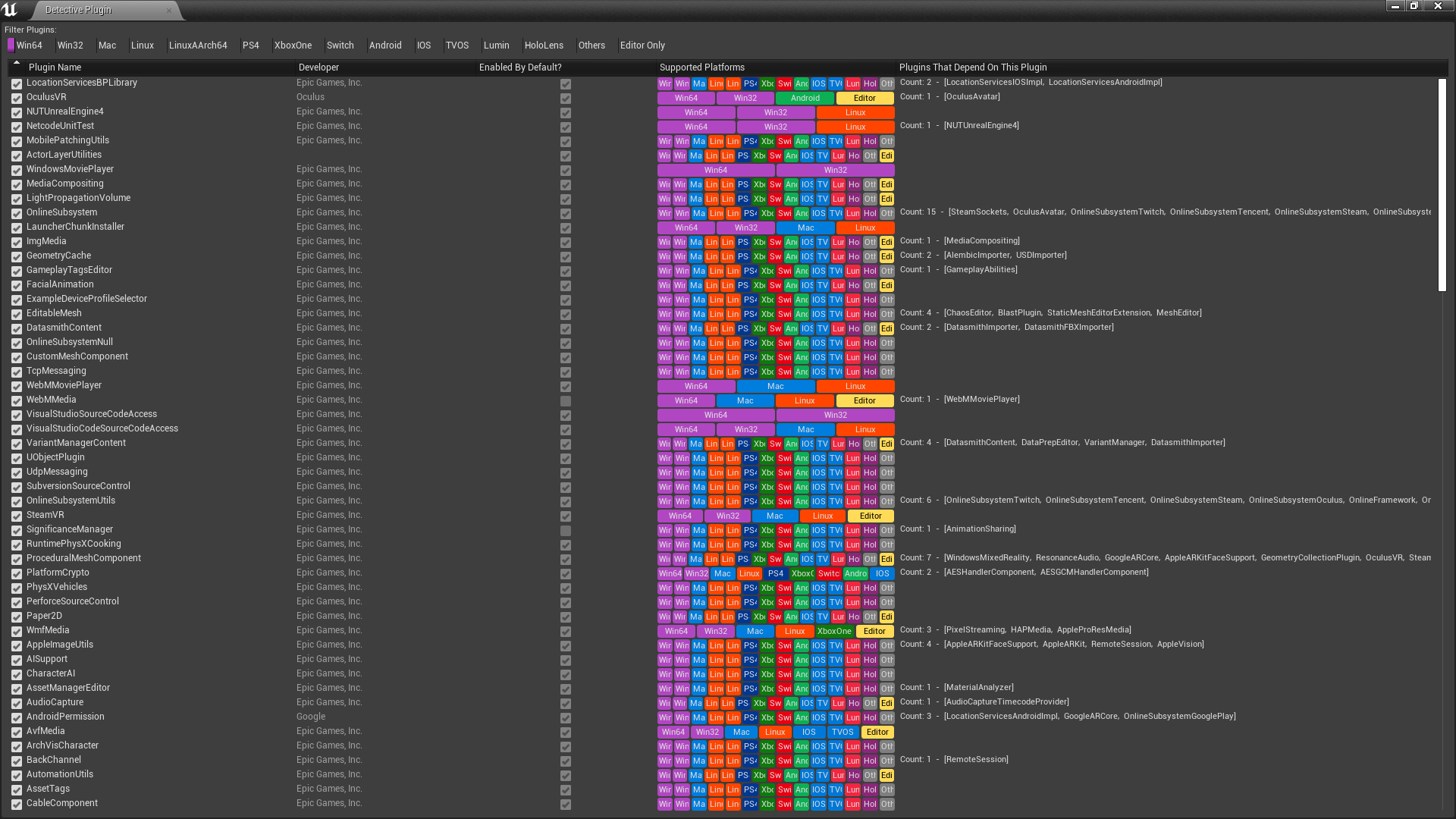1456x819 pixels.
Task: Uncheck the Paper2D plugin checkbox
Action: point(17,617)
